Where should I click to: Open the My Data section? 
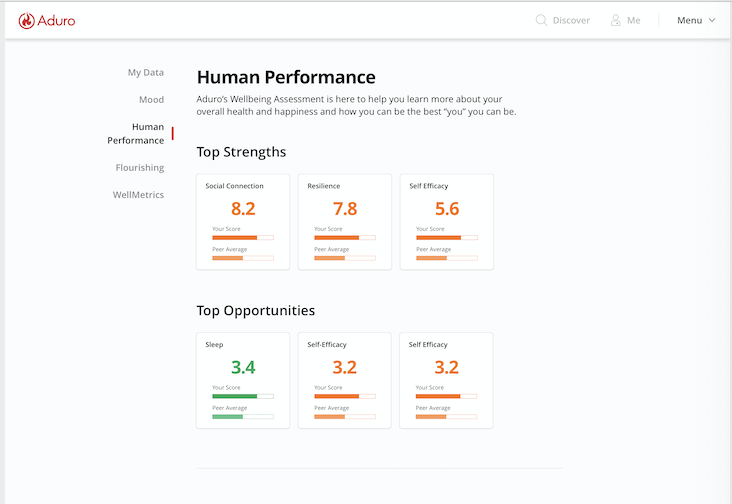(145, 72)
